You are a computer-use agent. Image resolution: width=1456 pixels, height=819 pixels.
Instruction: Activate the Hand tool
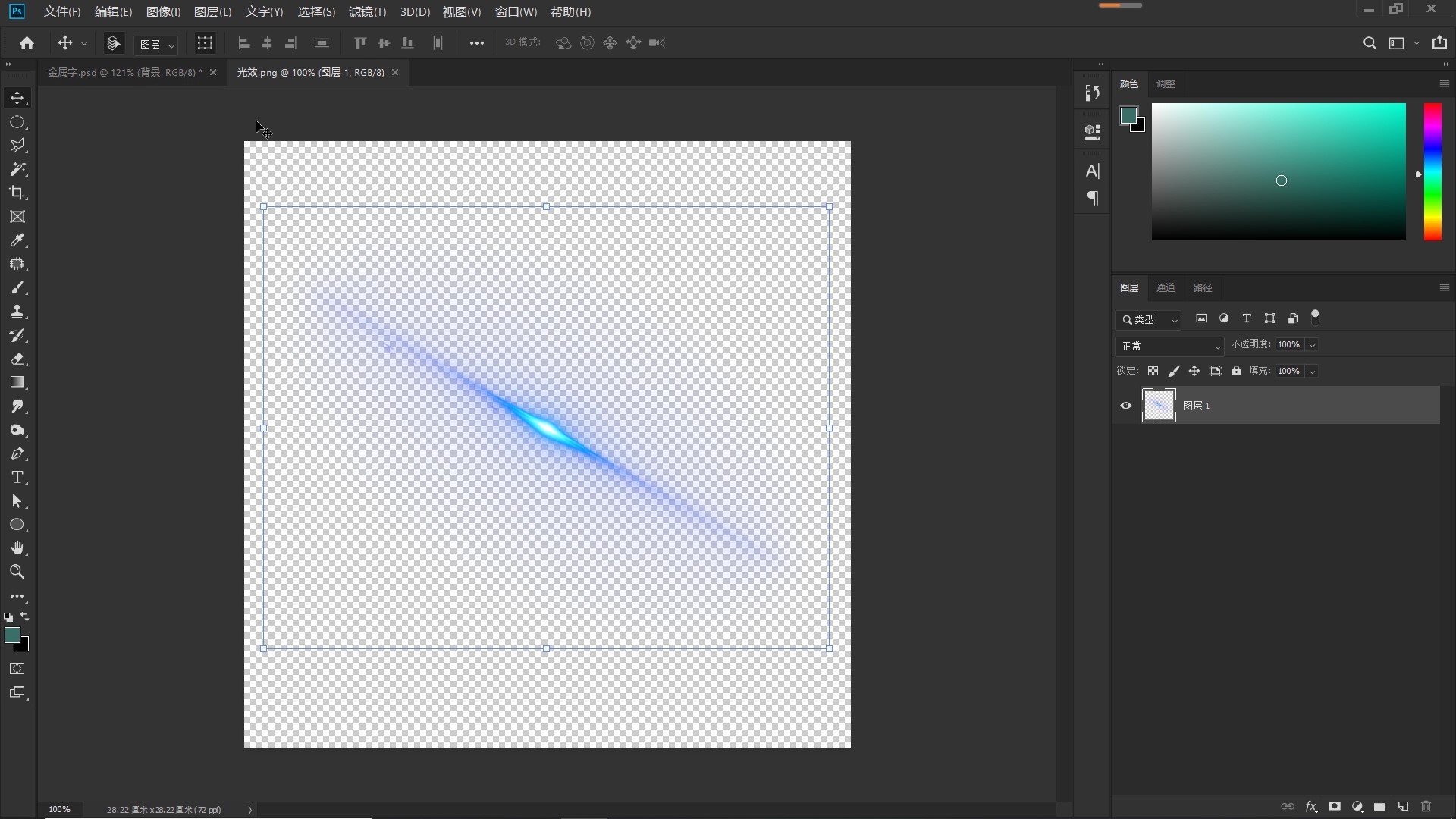(17, 548)
